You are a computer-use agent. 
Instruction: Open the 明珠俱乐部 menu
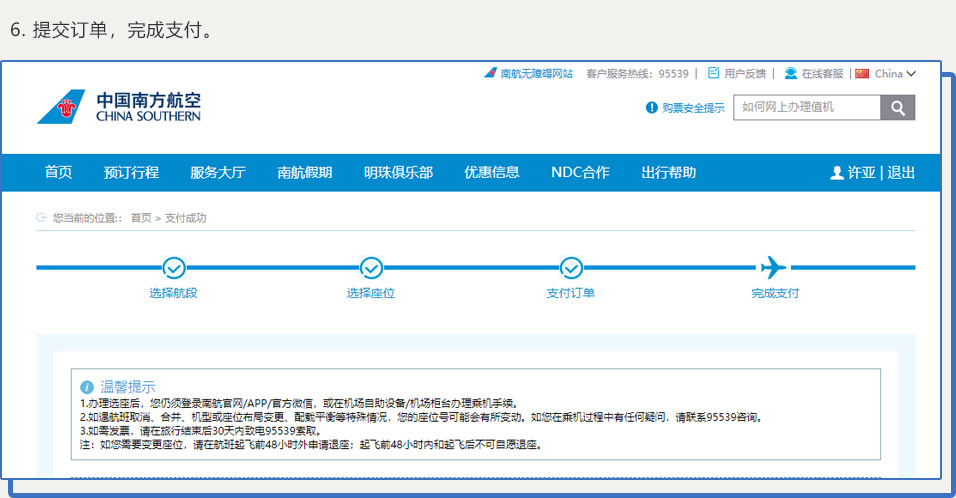[398, 172]
